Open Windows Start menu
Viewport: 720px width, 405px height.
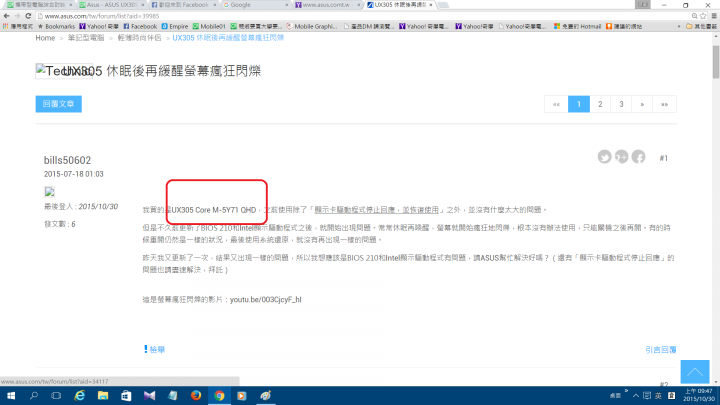[11, 395]
